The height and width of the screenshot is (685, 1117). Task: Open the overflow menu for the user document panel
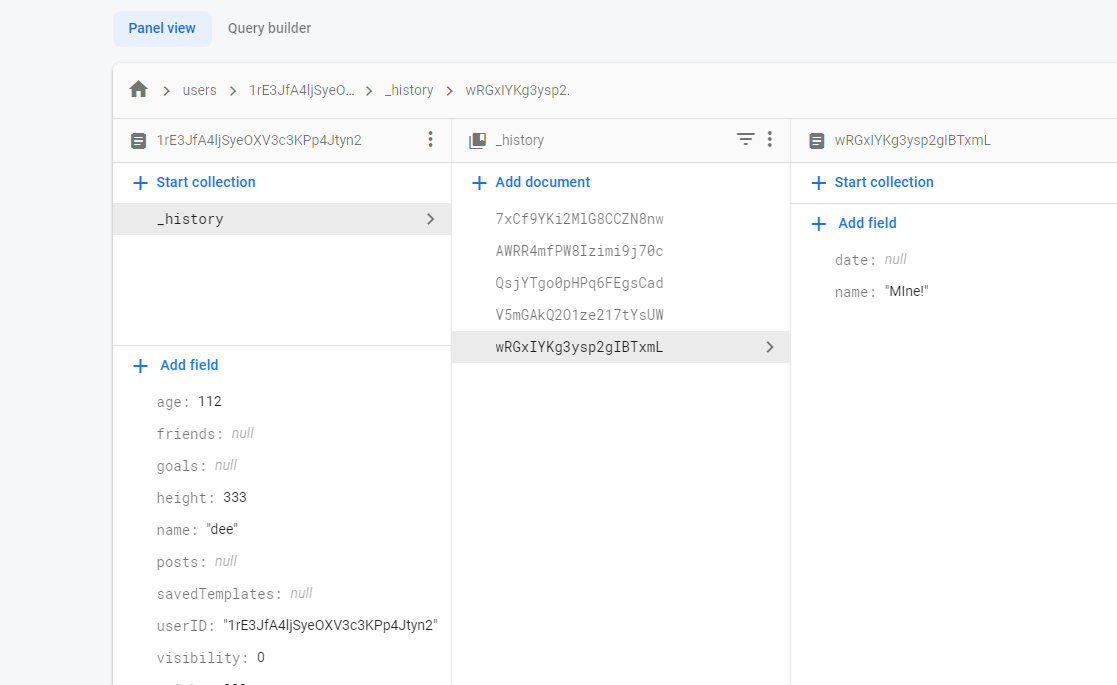(430, 140)
